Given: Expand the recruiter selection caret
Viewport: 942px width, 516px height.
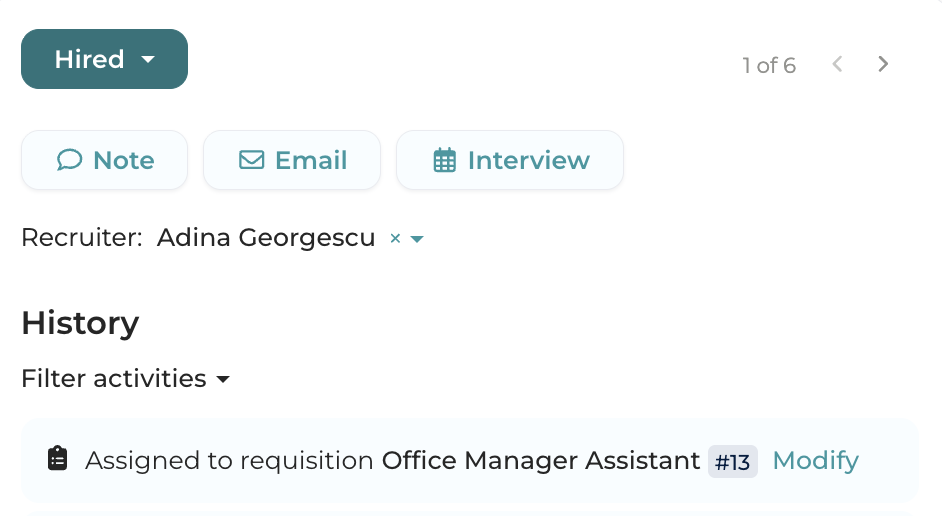Looking at the screenshot, I should coord(418,239).
